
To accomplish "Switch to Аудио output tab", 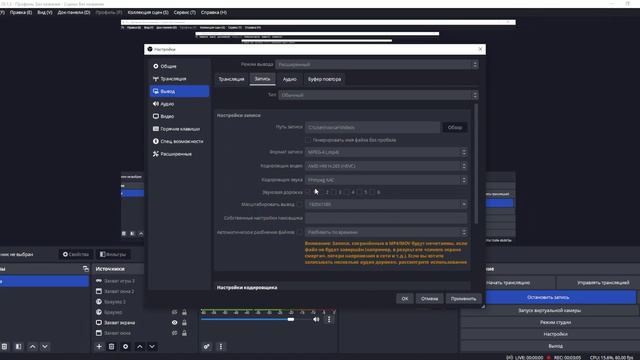I will pyautogui.click(x=289, y=79).
